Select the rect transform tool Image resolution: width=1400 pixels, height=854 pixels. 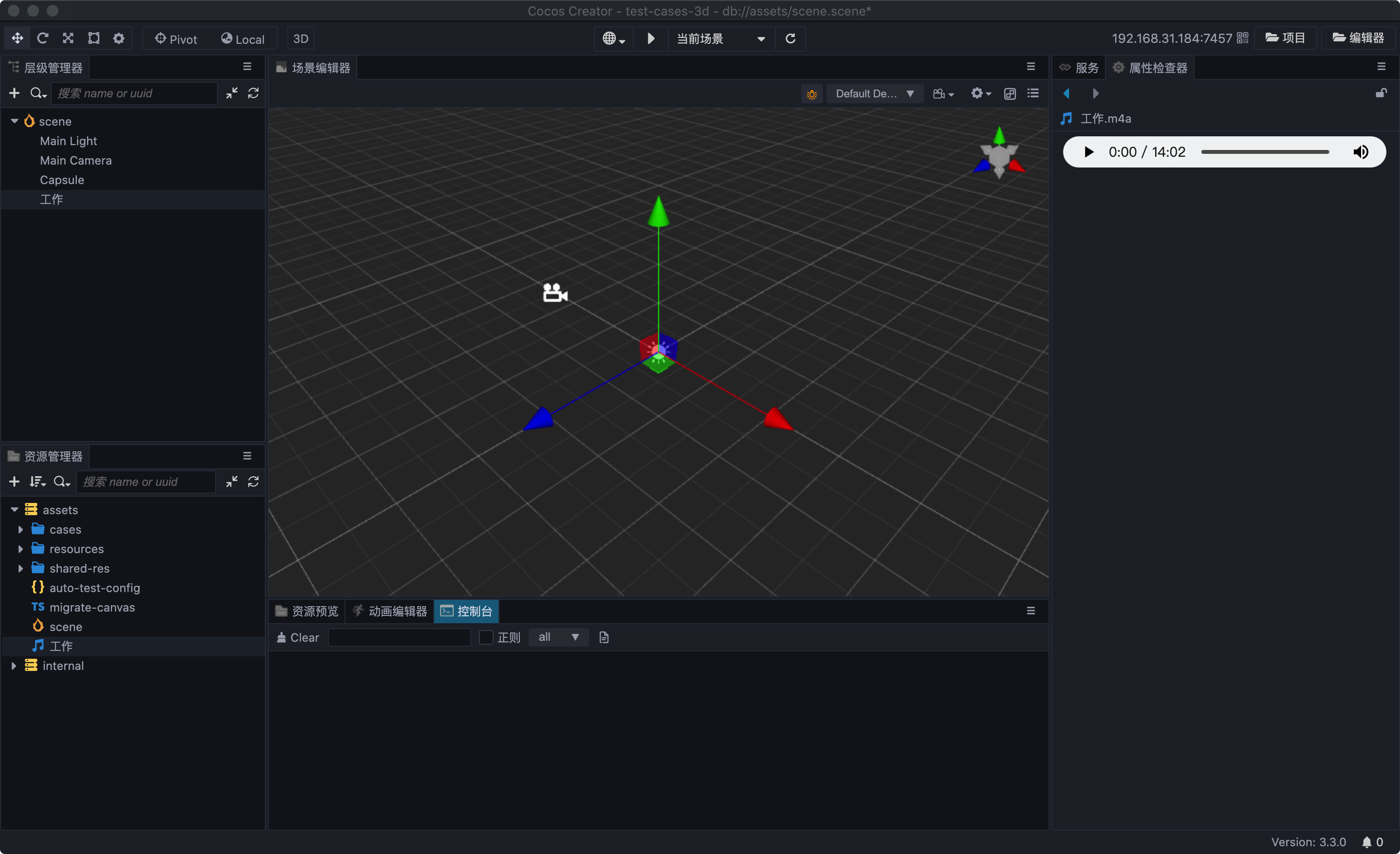[x=94, y=38]
